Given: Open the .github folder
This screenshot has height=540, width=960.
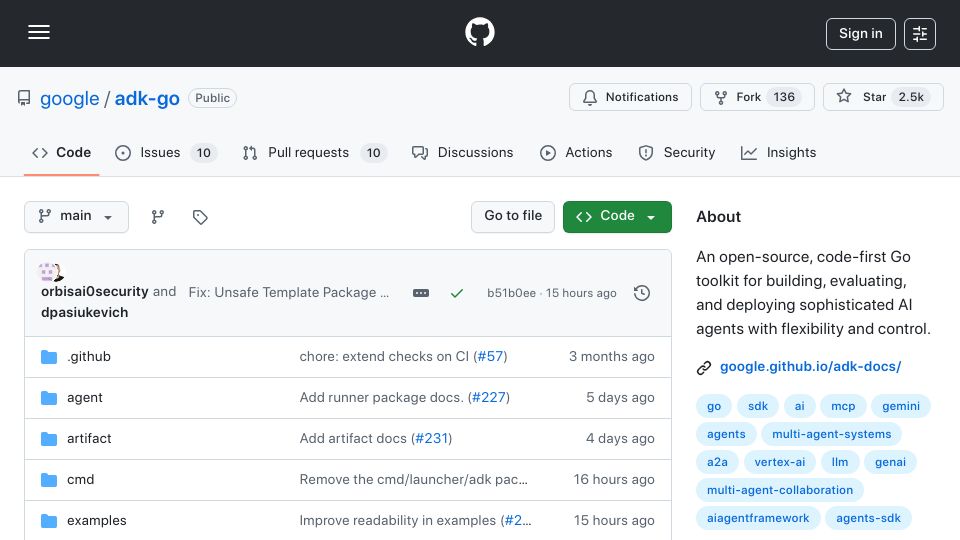Looking at the screenshot, I should pos(89,357).
